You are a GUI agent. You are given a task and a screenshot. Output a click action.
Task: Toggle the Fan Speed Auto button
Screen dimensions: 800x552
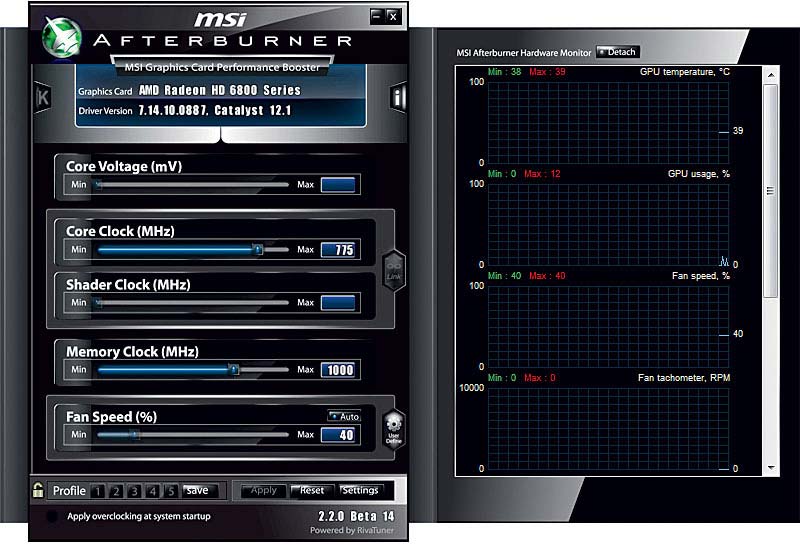pos(344,416)
